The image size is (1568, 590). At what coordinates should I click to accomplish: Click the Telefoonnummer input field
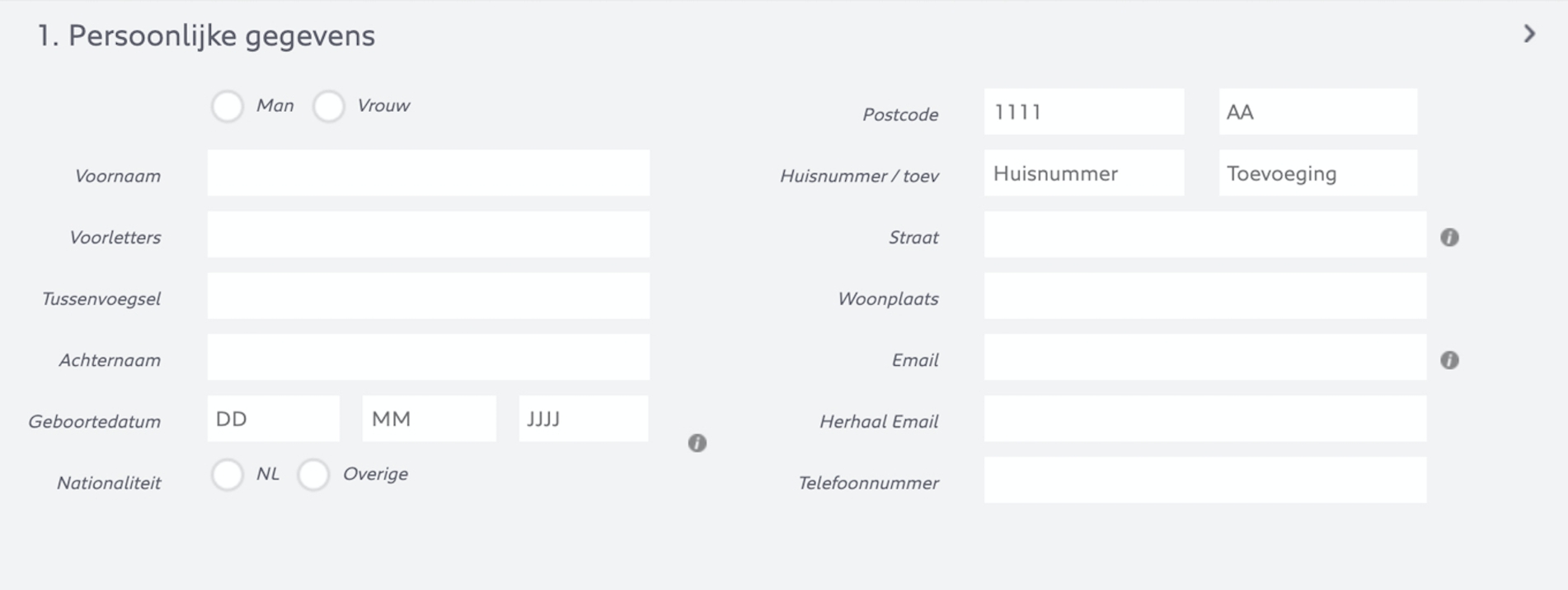(x=1204, y=480)
